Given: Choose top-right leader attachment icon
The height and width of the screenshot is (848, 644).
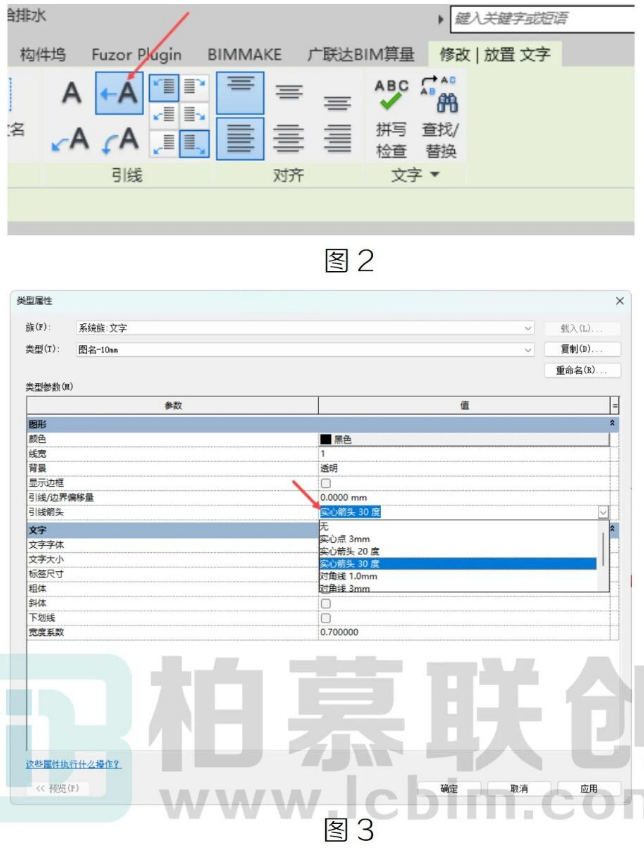Looking at the screenshot, I should click(x=194, y=88).
